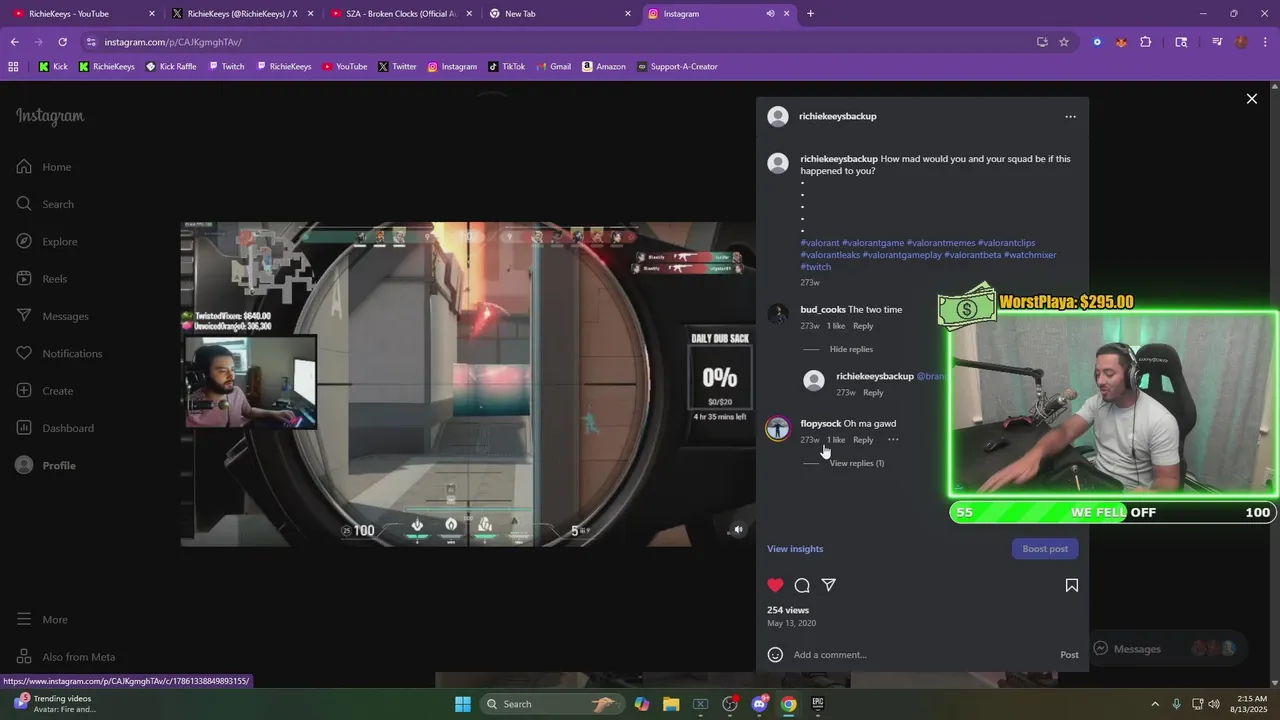Share the post with the paper plane icon
Image resolution: width=1280 pixels, height=720 pixels.
[829, 585]
